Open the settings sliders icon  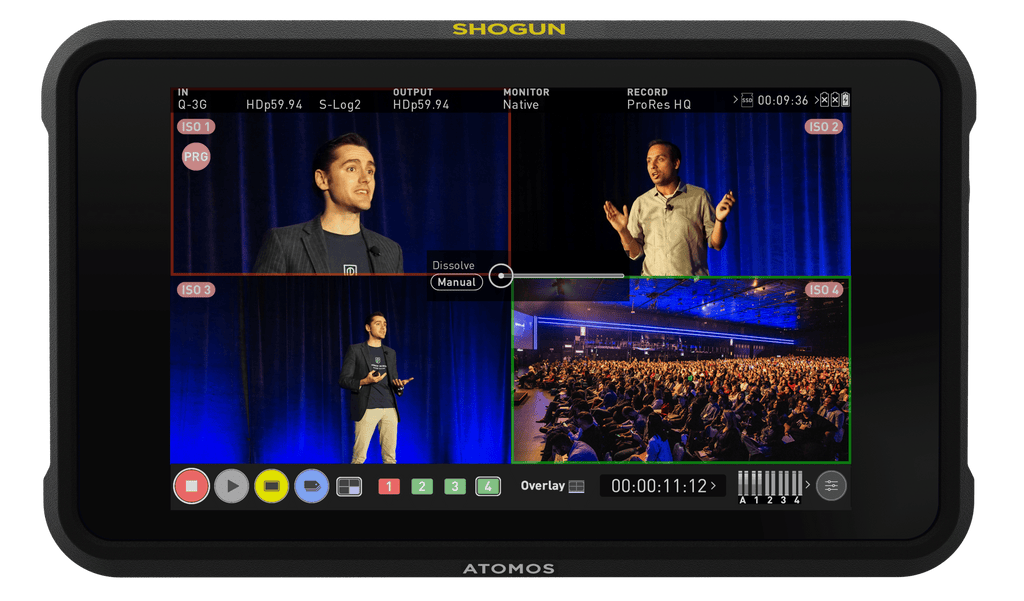pos(831,486)
